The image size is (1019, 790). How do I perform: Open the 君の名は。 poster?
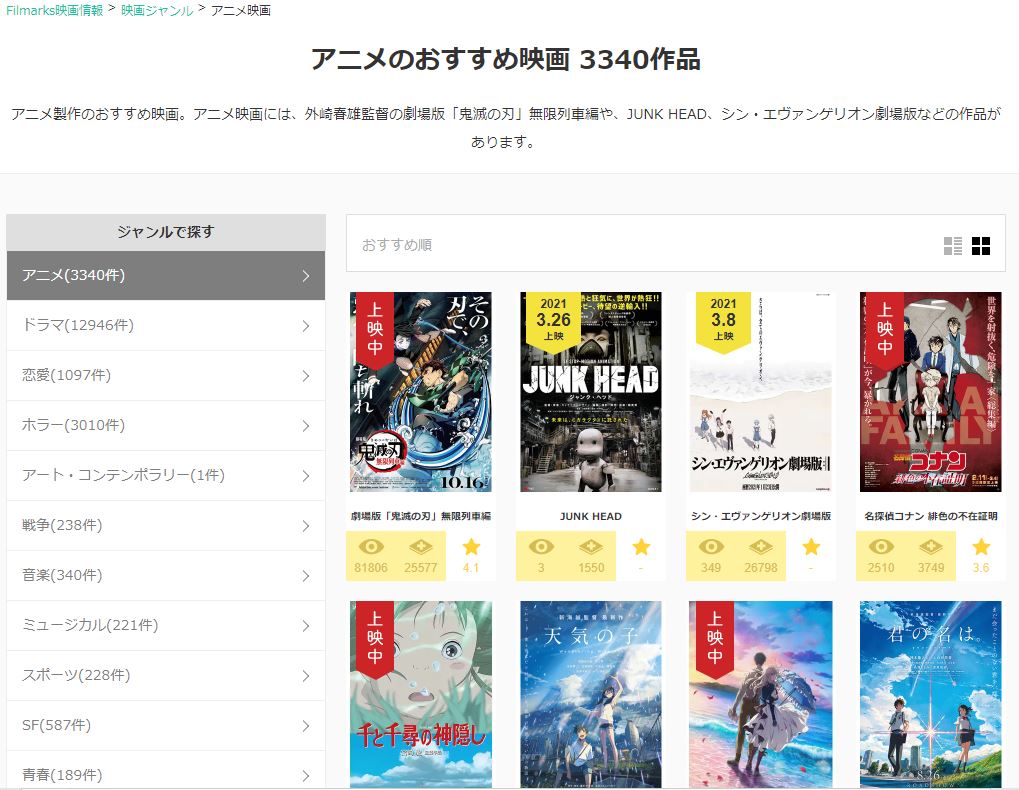pyautogui.click(x=931, y=694)
